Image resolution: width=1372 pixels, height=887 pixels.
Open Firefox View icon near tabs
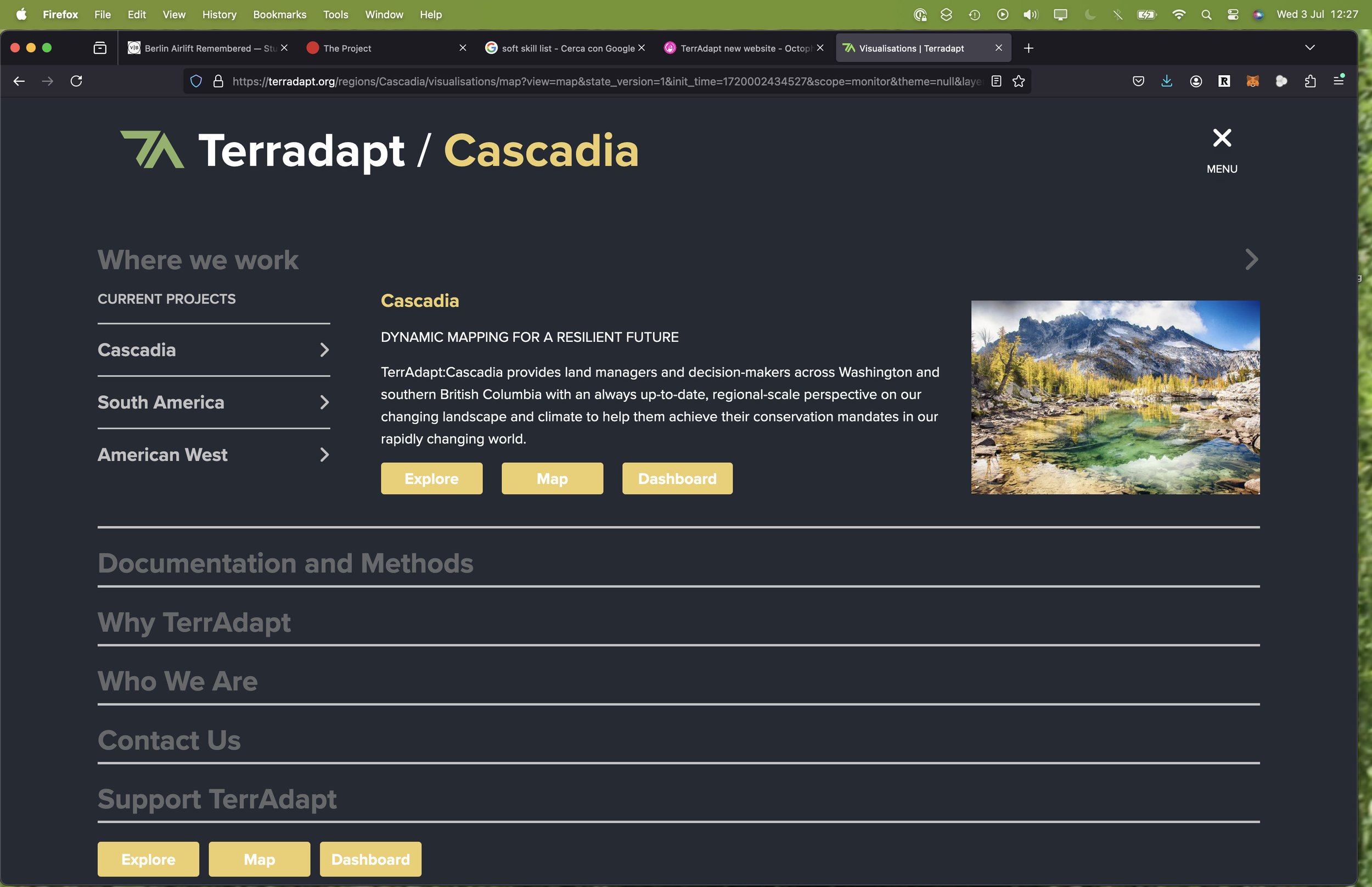tap(99, 48)
